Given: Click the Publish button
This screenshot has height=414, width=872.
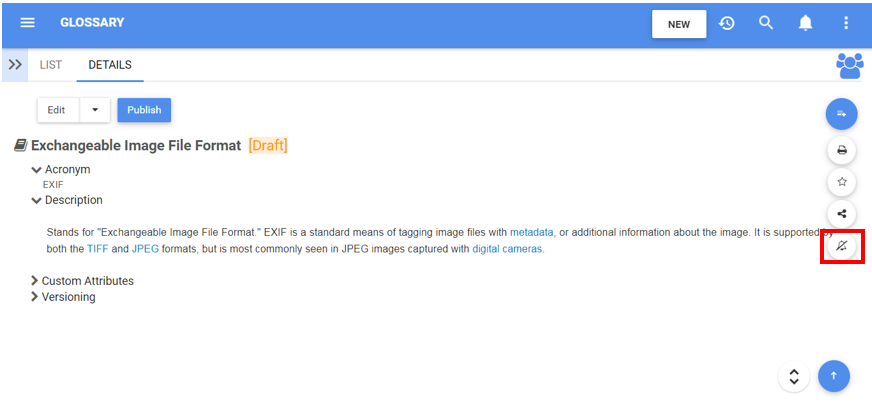Looking at the screenshot, I should pos(144,110).
